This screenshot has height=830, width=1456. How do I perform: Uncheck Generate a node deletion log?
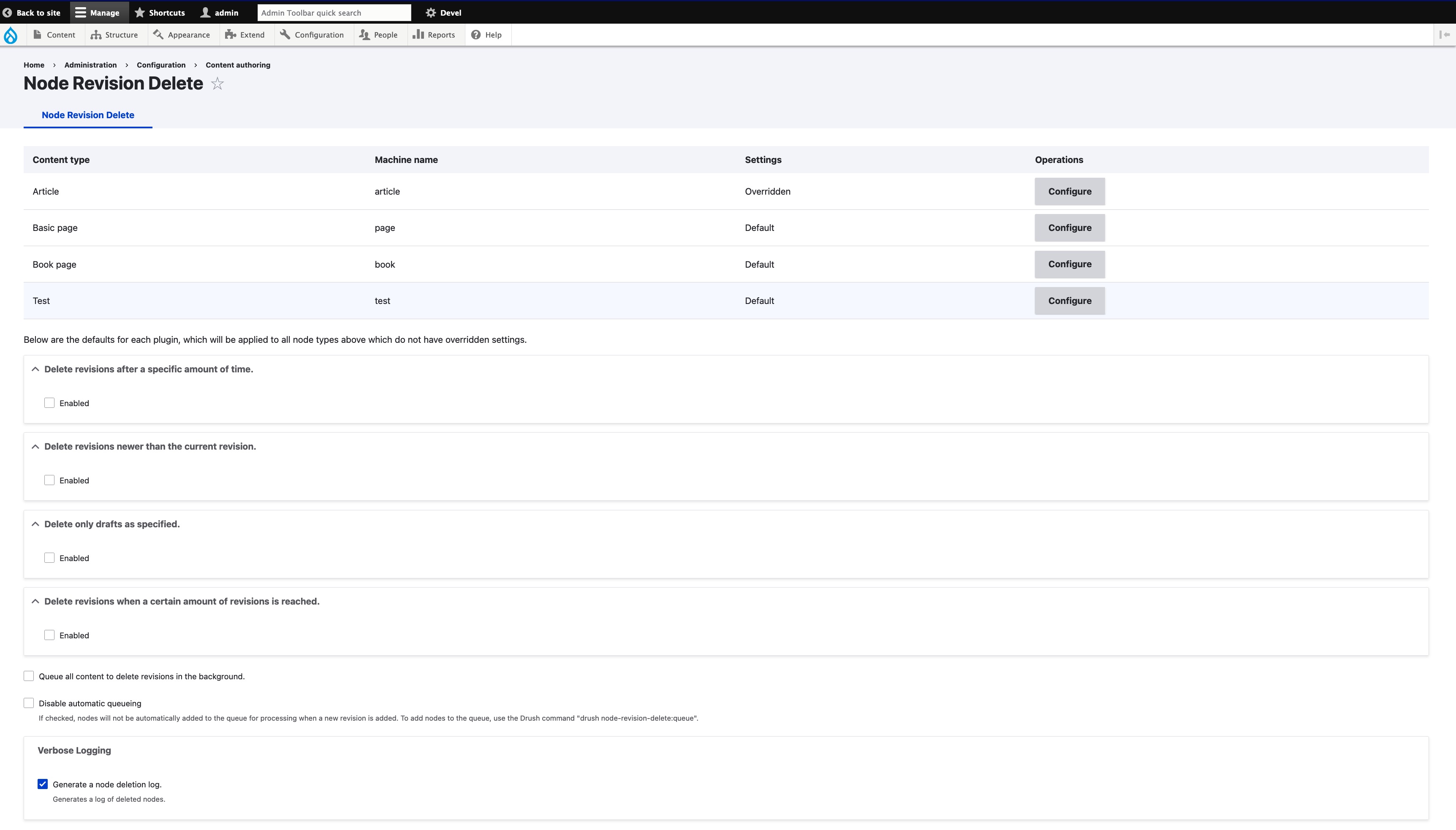point(43,784)
